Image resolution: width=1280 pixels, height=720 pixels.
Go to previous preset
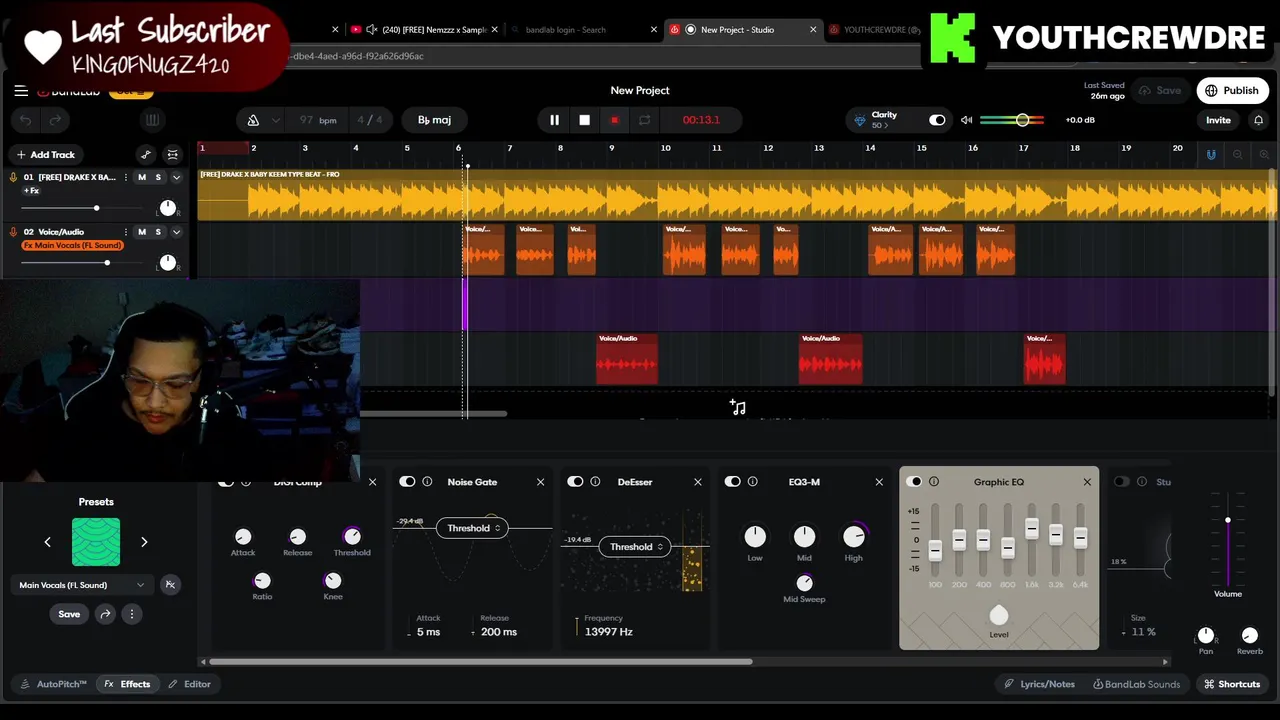(x=47, y=542)
